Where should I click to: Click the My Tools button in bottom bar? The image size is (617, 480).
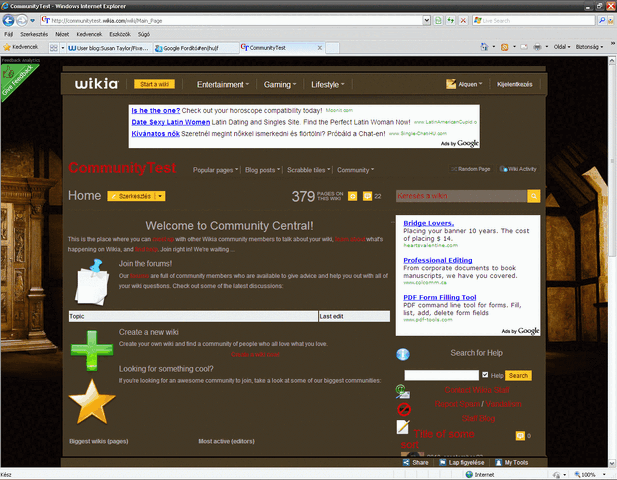[512, 463]
